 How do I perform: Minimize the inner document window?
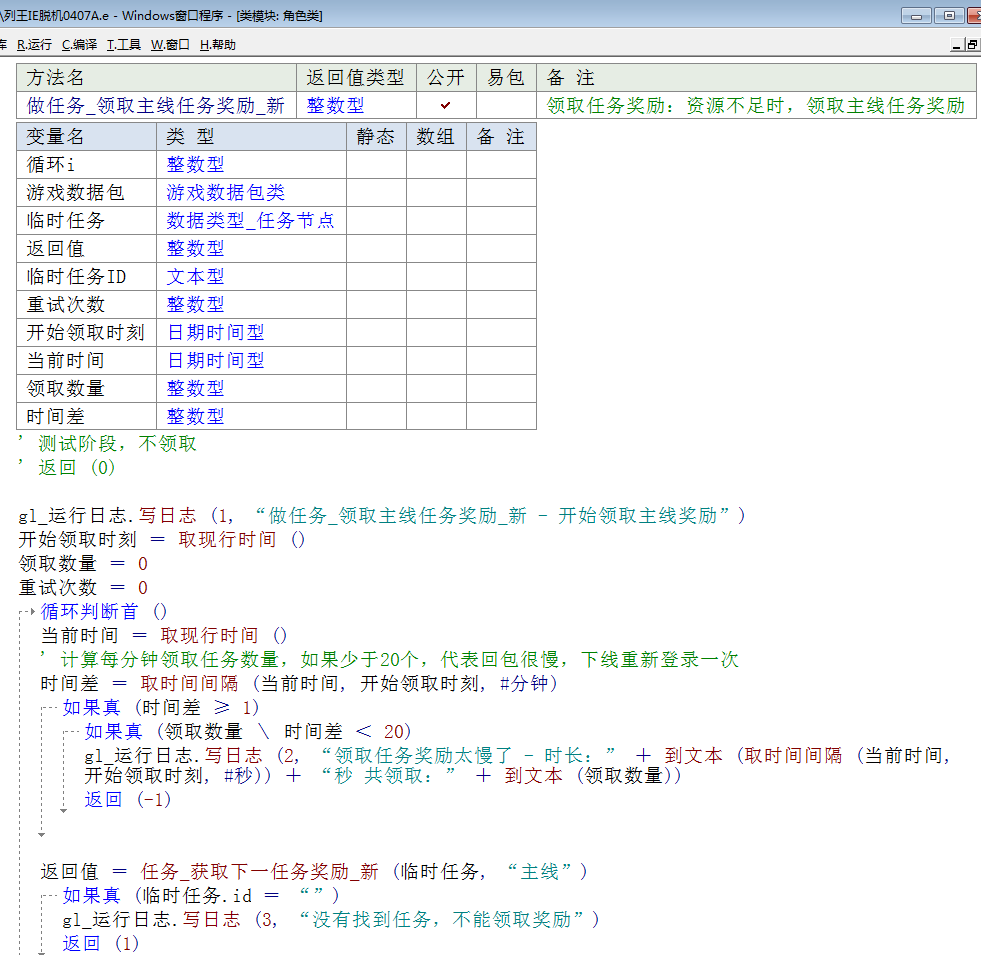pyautogui.click(x=957, y=45)
